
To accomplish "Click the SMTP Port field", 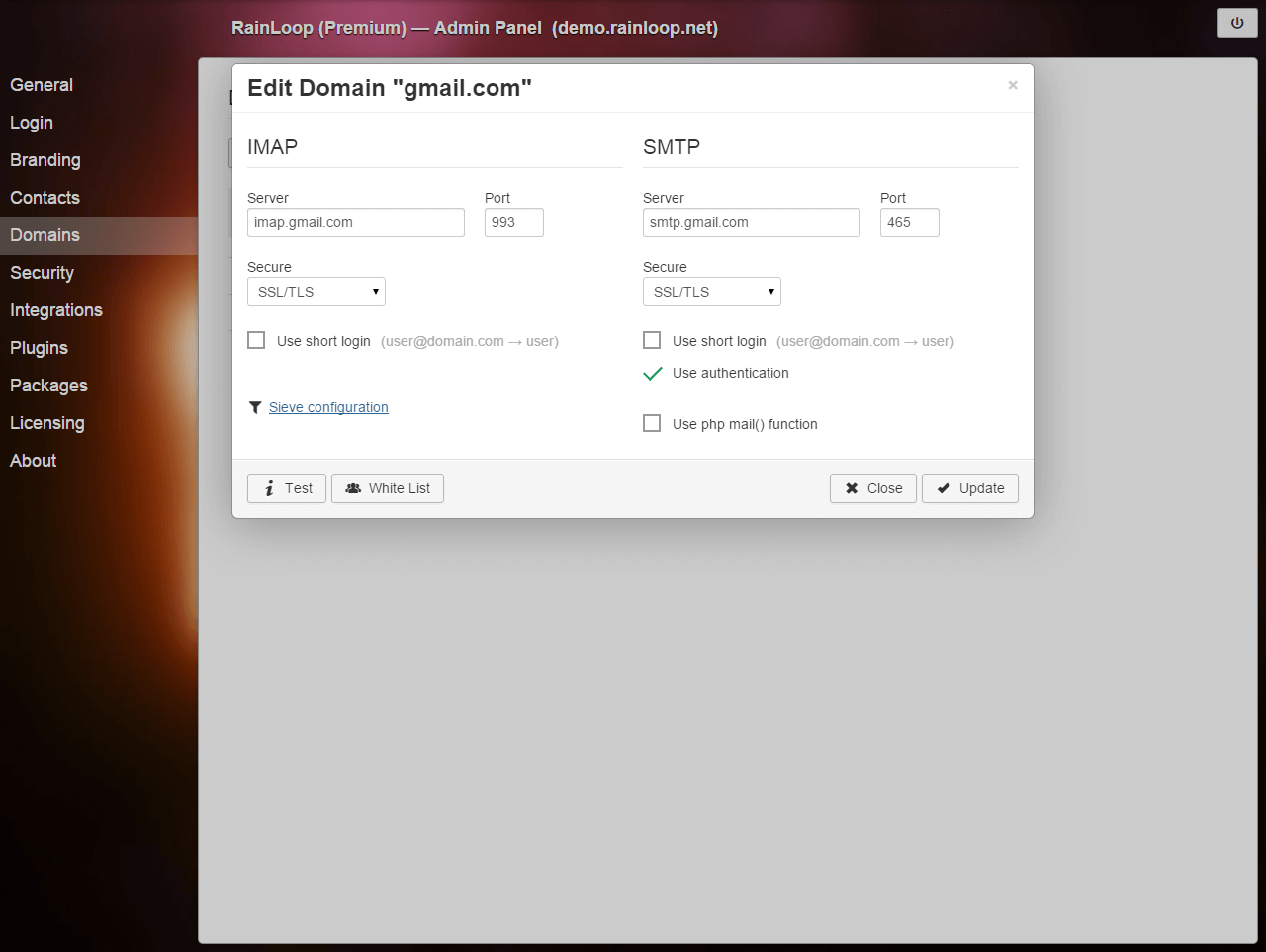I will [x=909, y=221].
